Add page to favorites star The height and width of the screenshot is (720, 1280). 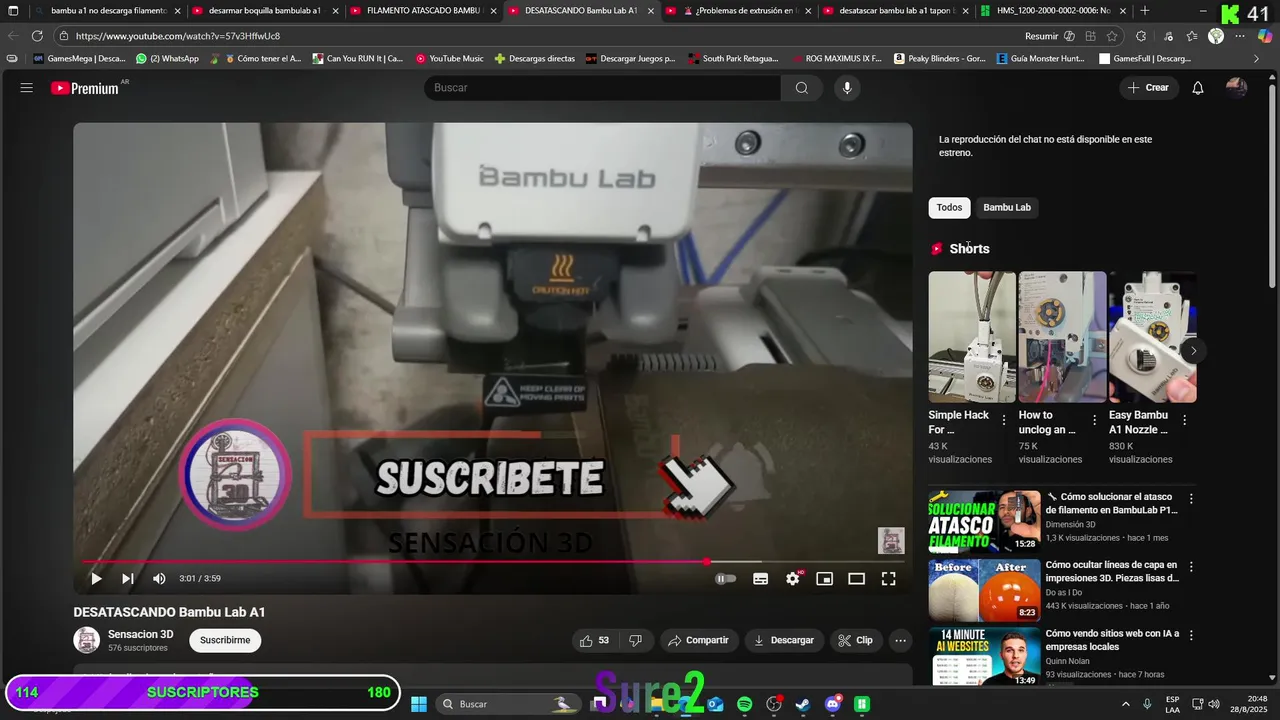tap(1112, 36)
